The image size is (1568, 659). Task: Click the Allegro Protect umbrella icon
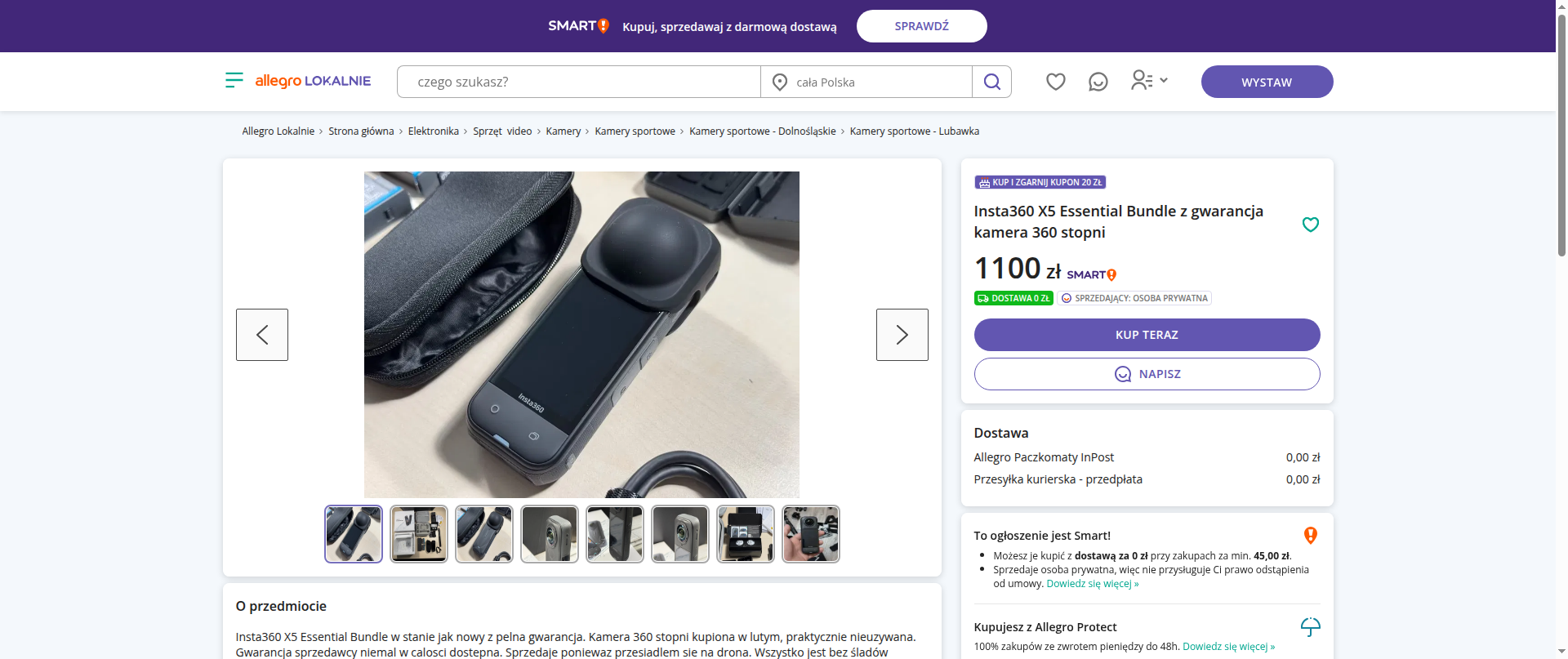pyautogui.click(x=1310, y=626)
